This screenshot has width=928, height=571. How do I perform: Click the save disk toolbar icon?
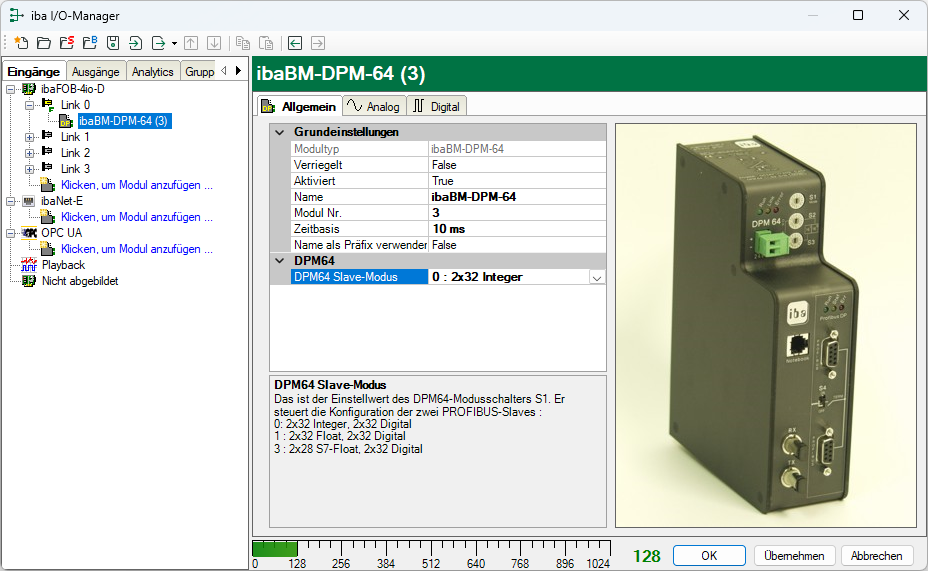[112, 43]
